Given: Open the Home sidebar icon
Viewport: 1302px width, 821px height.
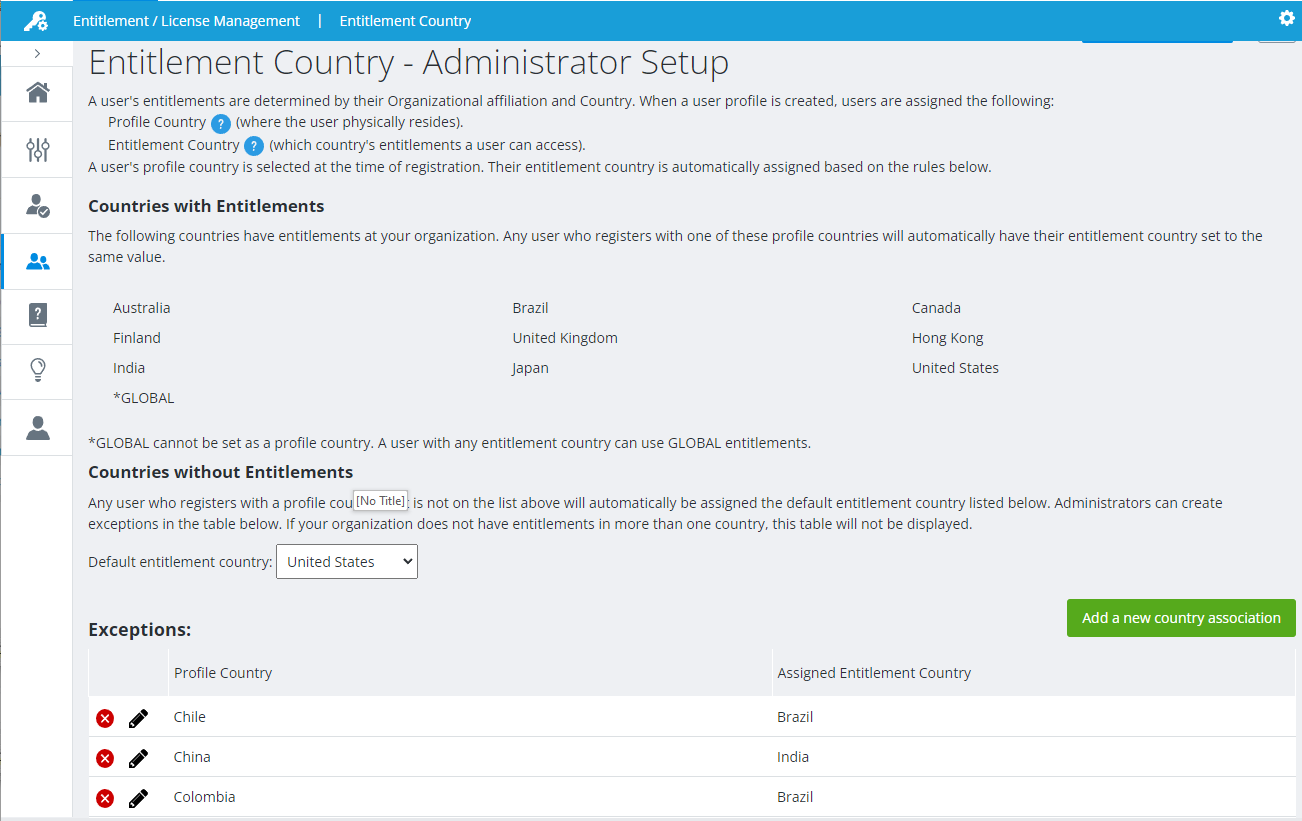Looking at the screenshot, I should click(37, 93).
